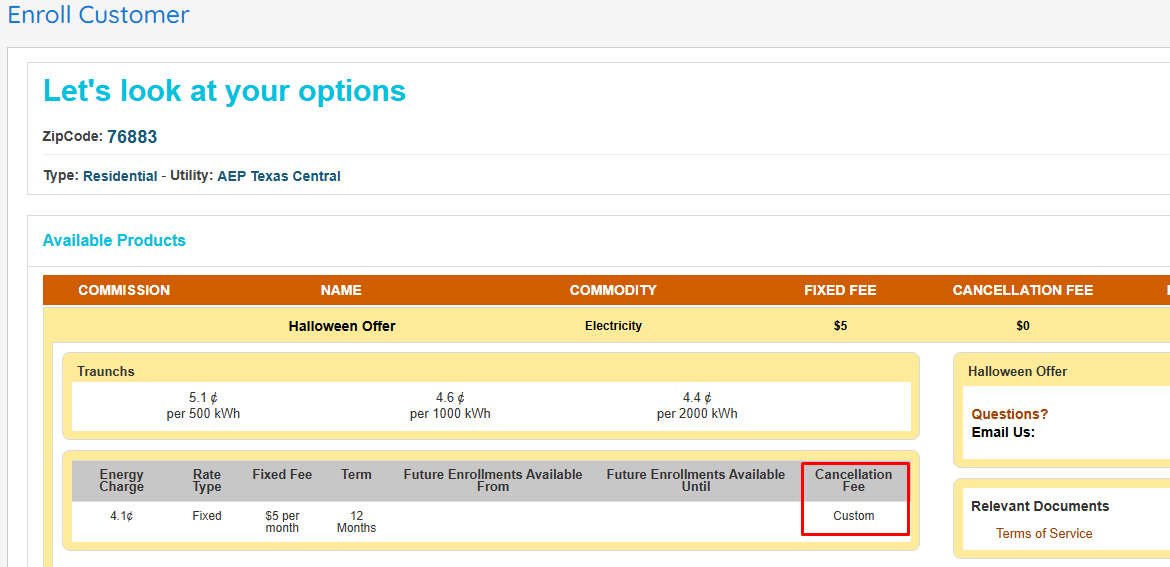The height and width of the screenshot is (567, 1170).
Task: Click the Available Products section heading
Action: 114,240
